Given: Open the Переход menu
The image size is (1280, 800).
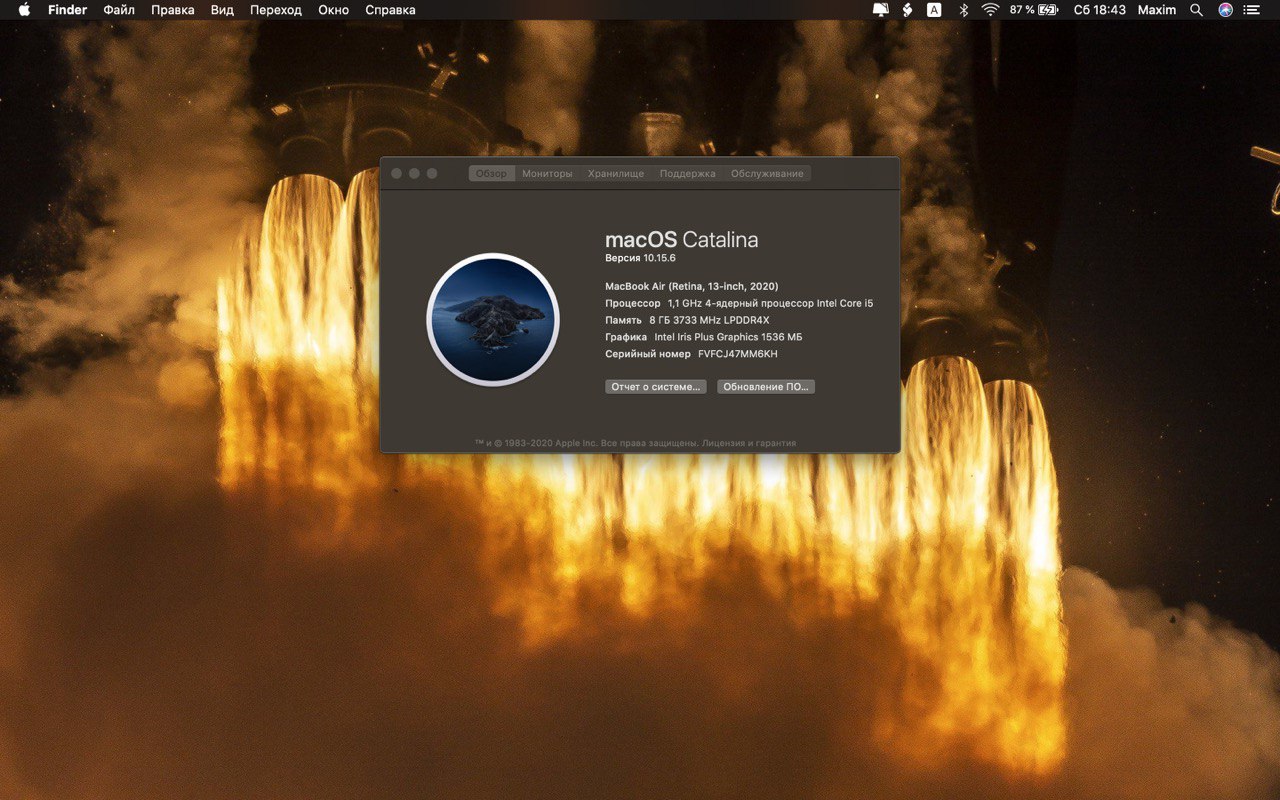Looking at the screenshot, I should tap(276, 10).
